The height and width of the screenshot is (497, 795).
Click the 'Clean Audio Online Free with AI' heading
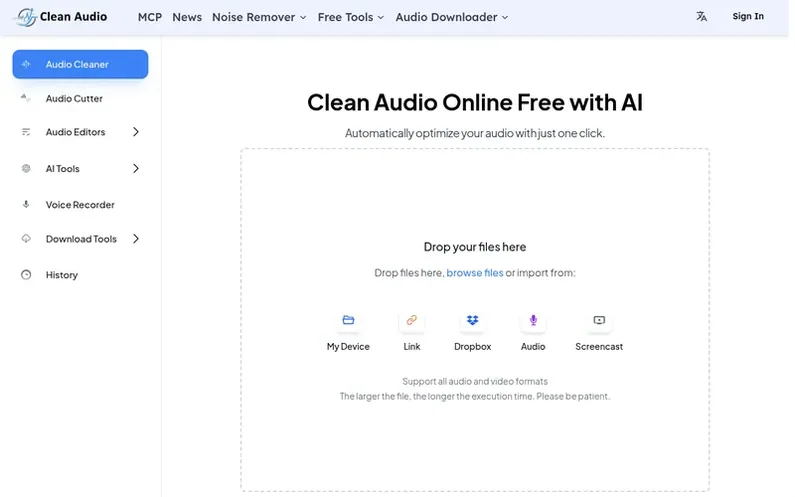pyautogui.click(x=475, y=102)
